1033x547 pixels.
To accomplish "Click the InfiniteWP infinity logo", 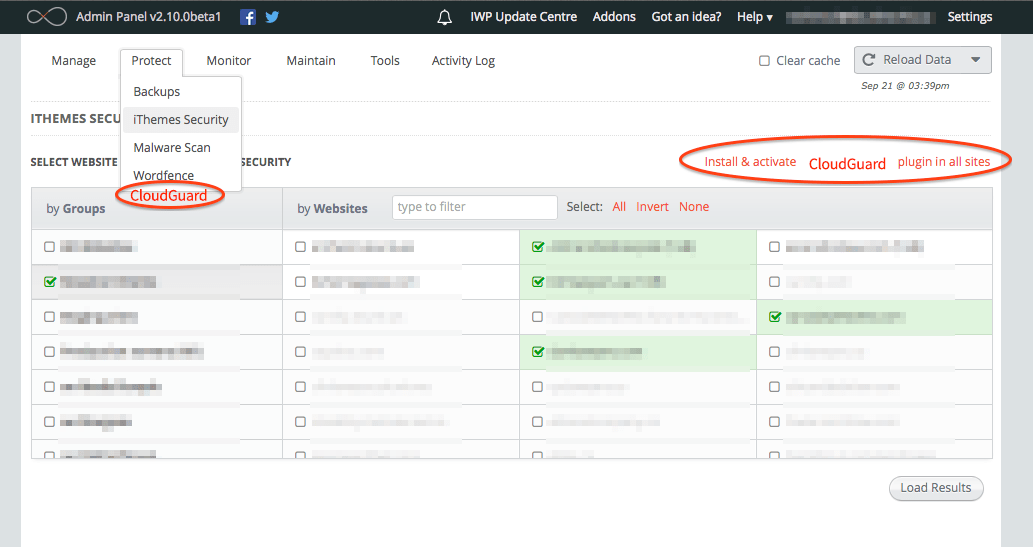I will pyautogui.click(x=46, y=16).
